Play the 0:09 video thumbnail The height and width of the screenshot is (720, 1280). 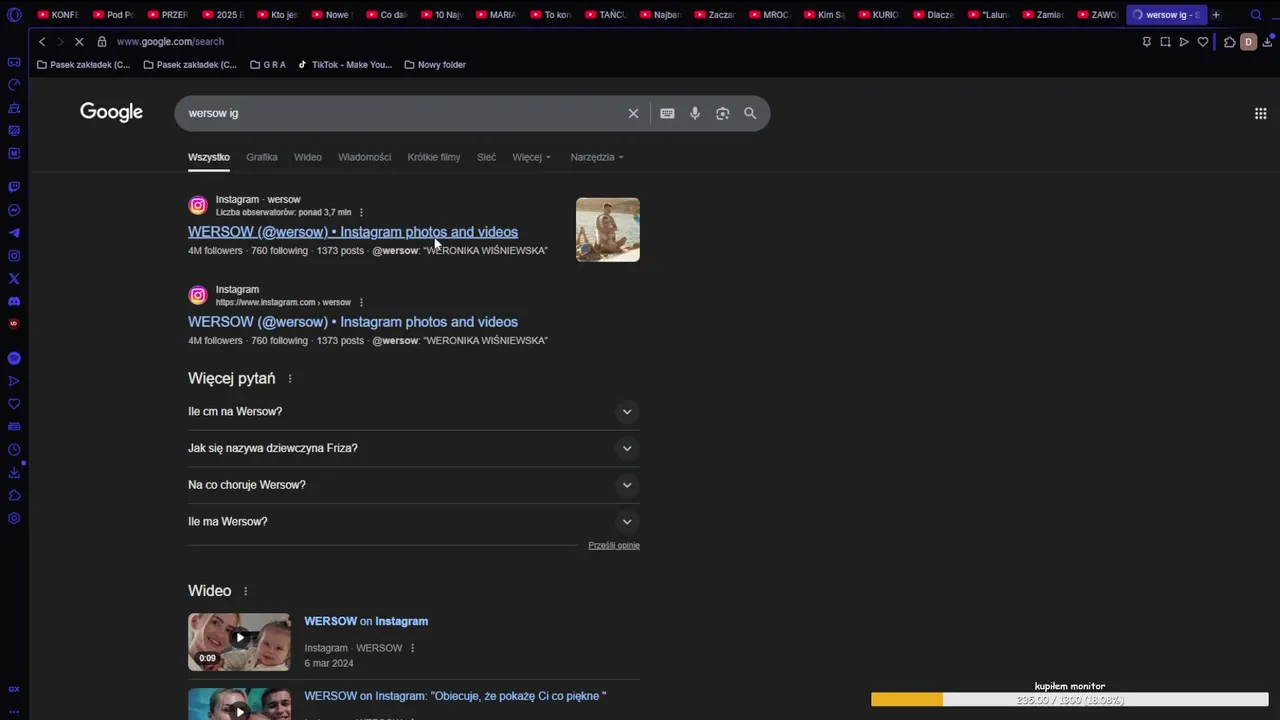(239, 642)
